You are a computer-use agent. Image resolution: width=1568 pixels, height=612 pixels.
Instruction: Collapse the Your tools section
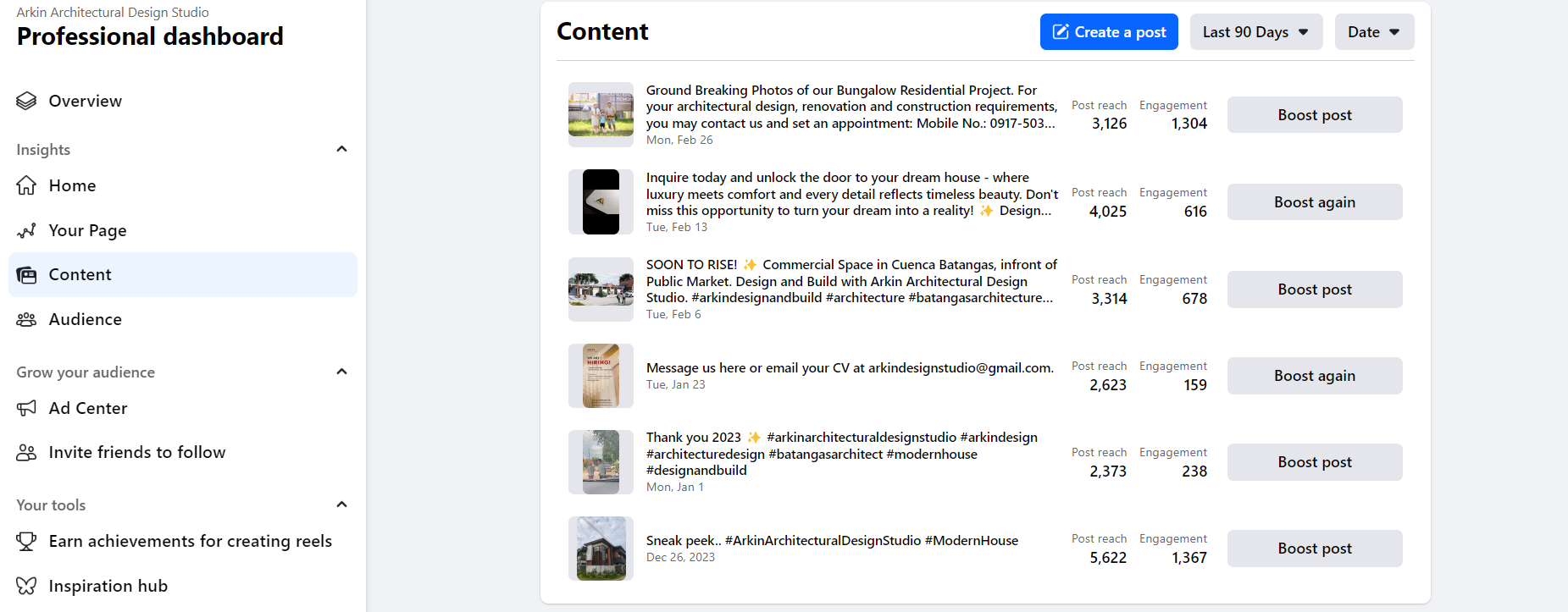342,504
